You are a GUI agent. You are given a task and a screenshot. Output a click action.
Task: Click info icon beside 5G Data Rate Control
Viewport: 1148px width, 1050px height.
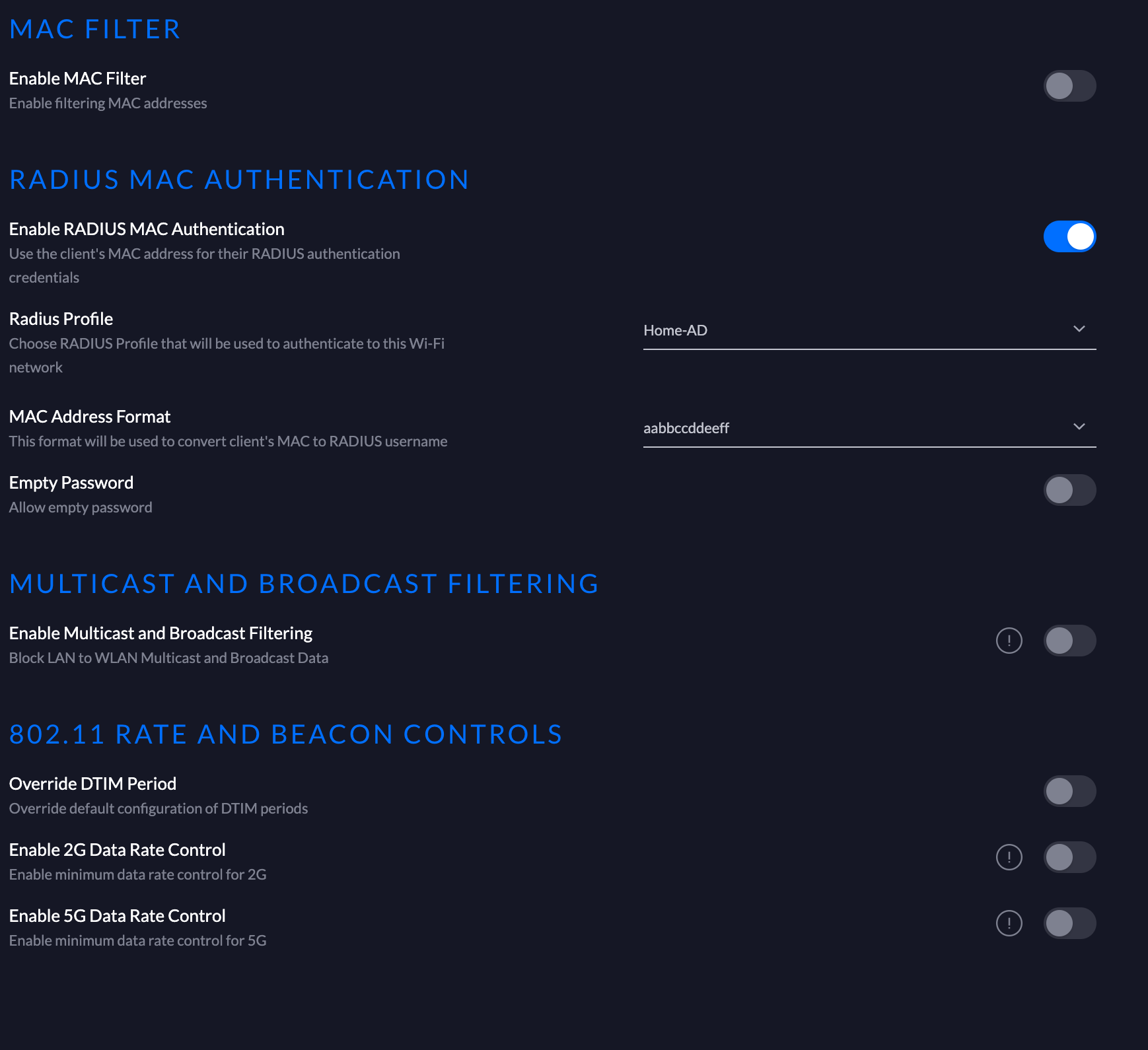1009,923
